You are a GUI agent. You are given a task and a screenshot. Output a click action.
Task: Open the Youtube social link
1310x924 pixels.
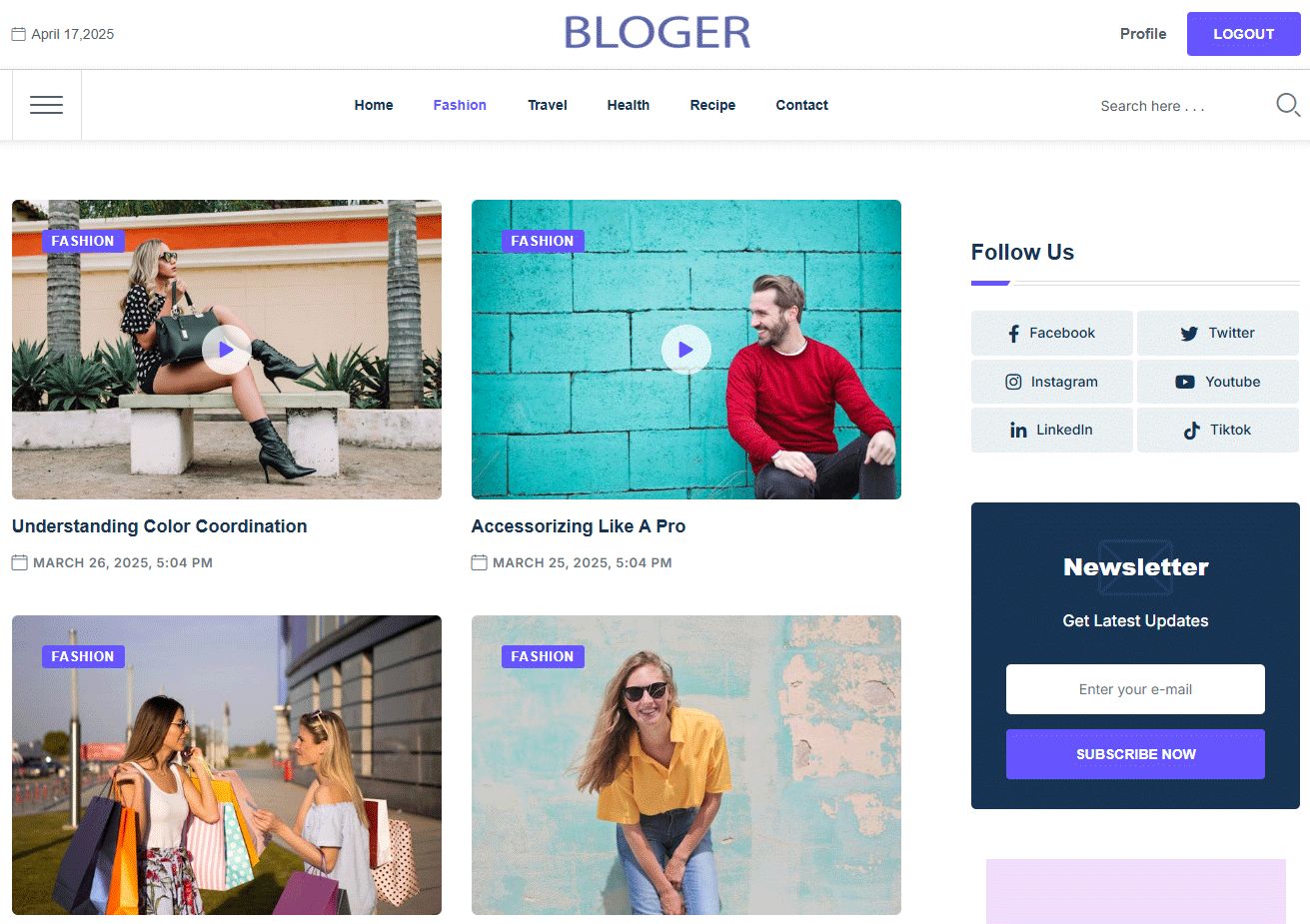pos(1218,382)
